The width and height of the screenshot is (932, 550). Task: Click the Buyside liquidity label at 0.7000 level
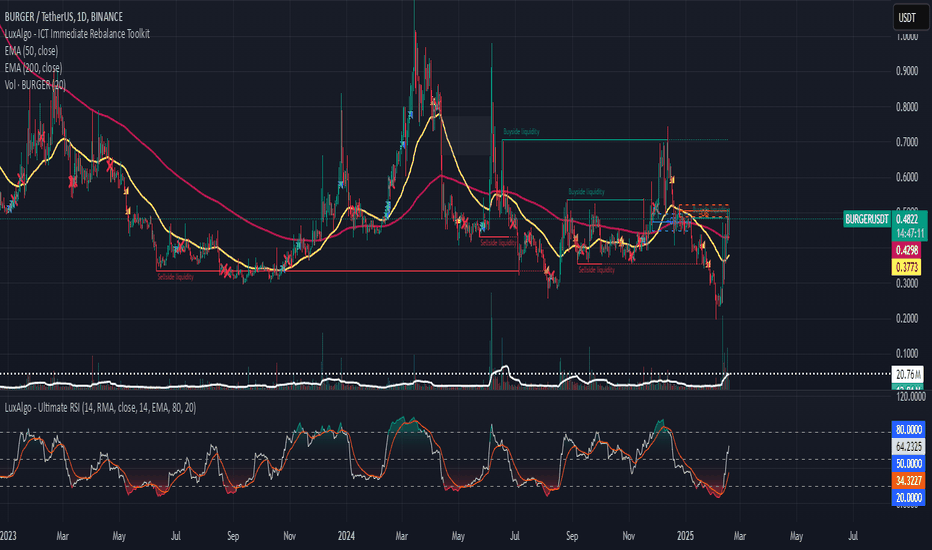point(521,132)
